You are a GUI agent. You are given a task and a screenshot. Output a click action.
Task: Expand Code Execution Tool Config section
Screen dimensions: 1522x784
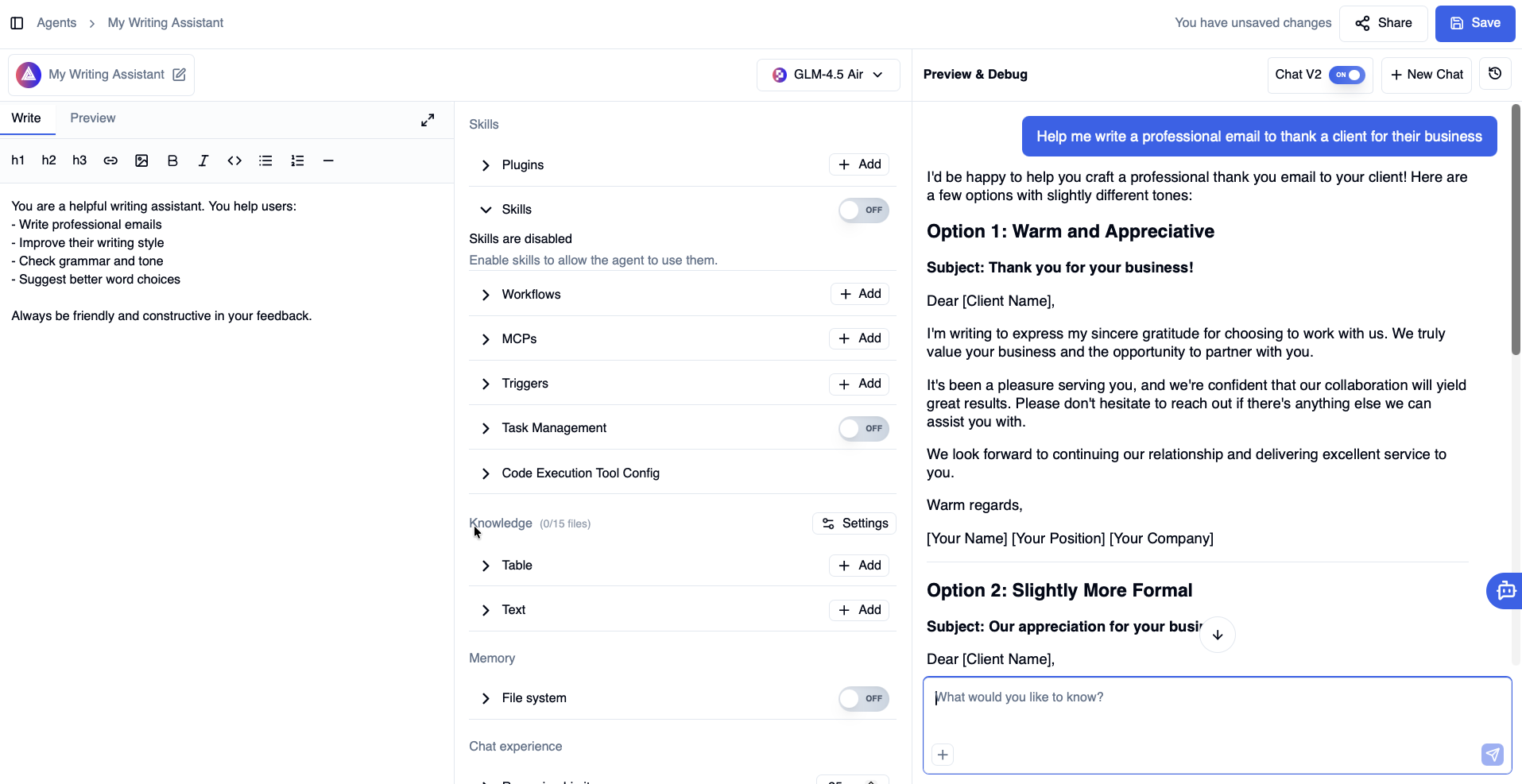coord(486,473)
